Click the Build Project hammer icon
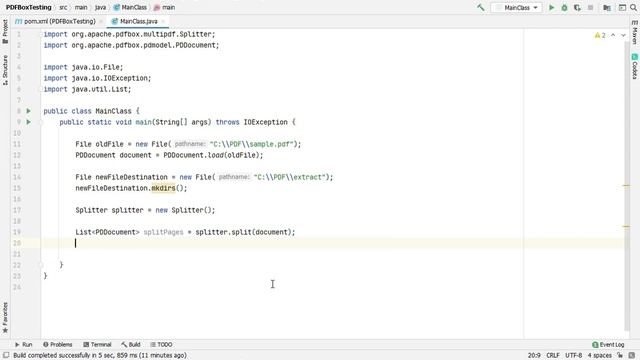 click(x=481, y=7)
